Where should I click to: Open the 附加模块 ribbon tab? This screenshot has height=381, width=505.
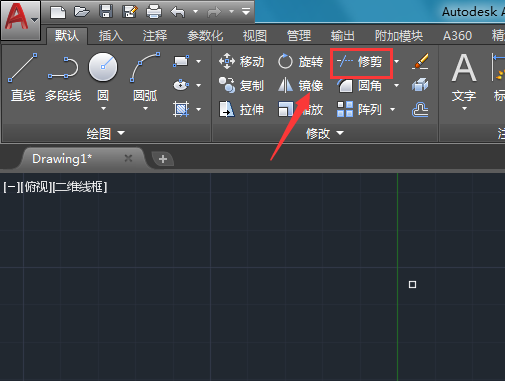point(399,35)
